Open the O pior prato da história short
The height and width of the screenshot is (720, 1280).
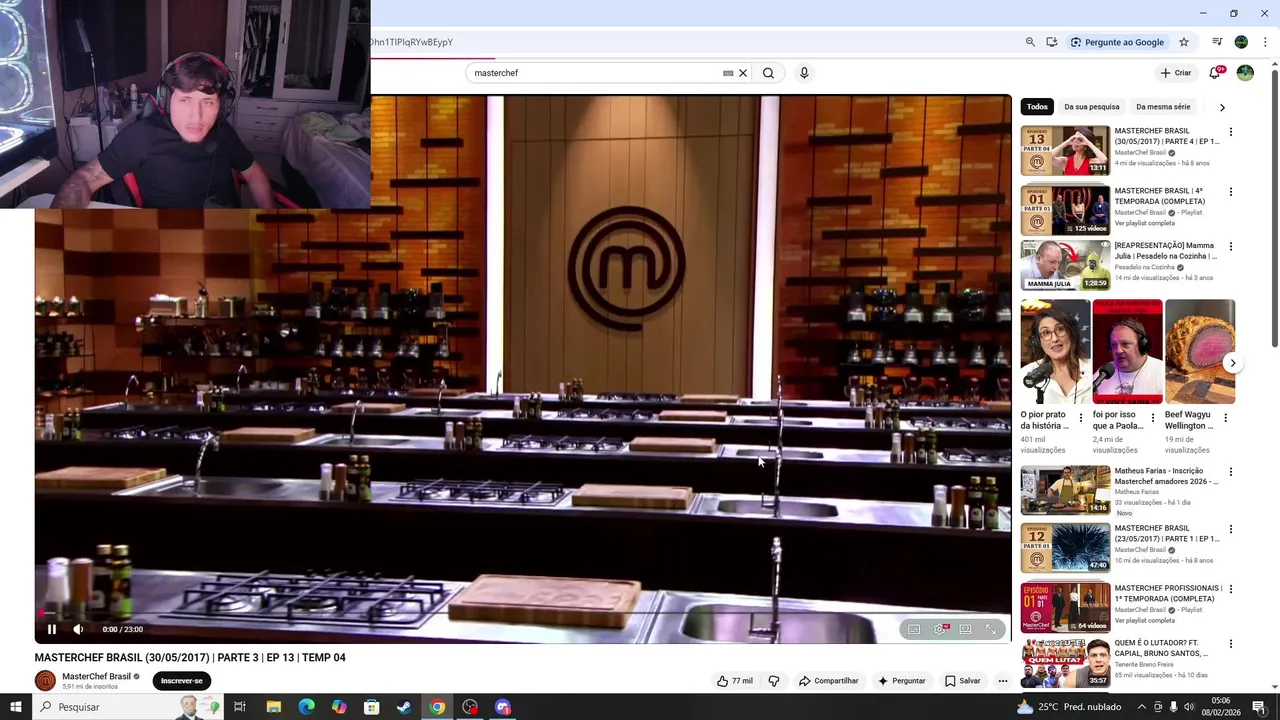[1055, 352]
